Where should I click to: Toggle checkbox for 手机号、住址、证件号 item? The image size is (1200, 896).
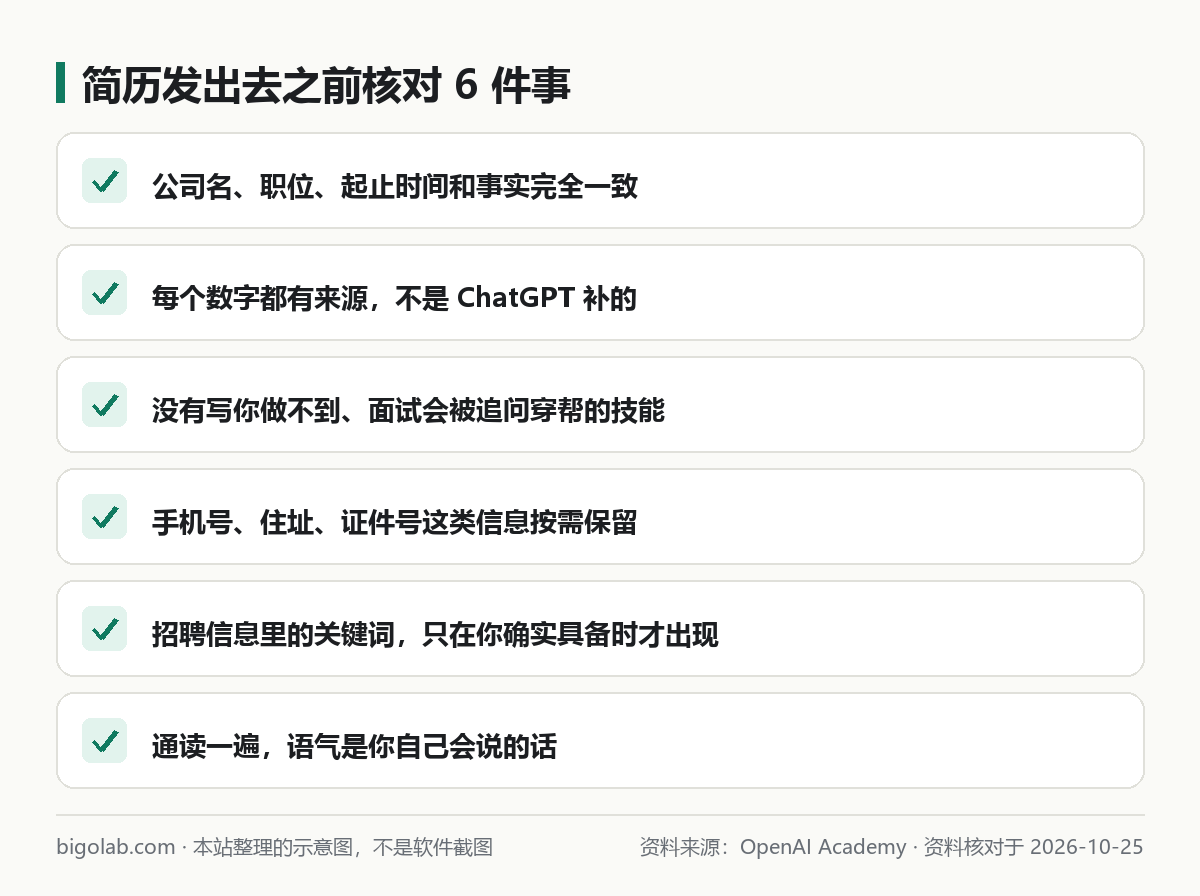tap(104, 517)
